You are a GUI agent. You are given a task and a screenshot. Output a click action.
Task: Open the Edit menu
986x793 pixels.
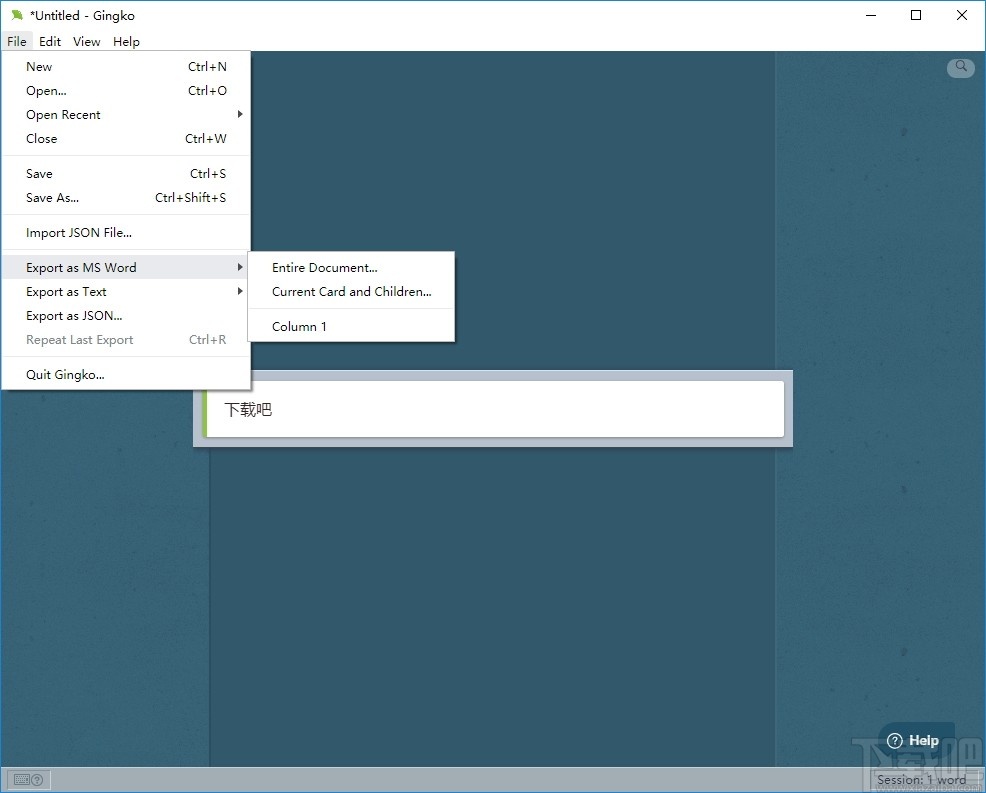click(50, 42)
